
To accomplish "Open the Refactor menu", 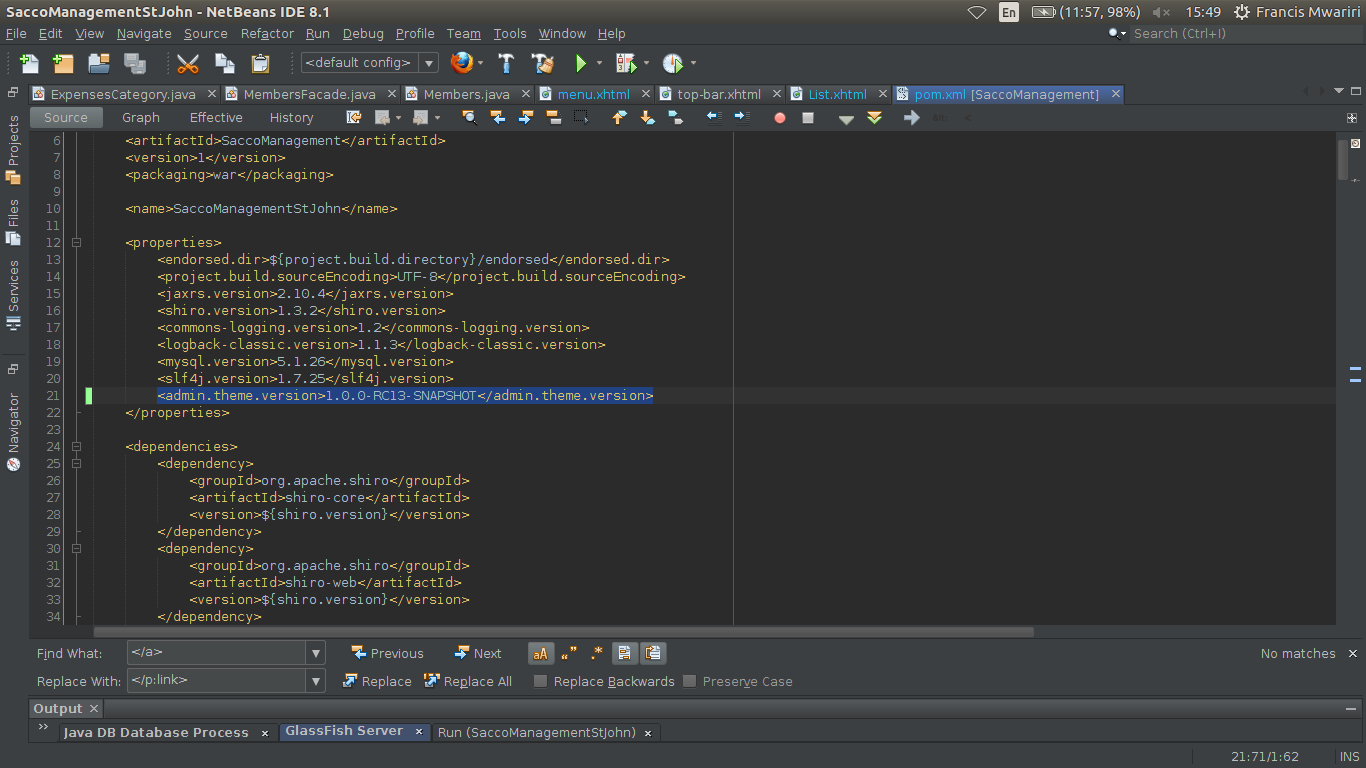I will point(266,33).
